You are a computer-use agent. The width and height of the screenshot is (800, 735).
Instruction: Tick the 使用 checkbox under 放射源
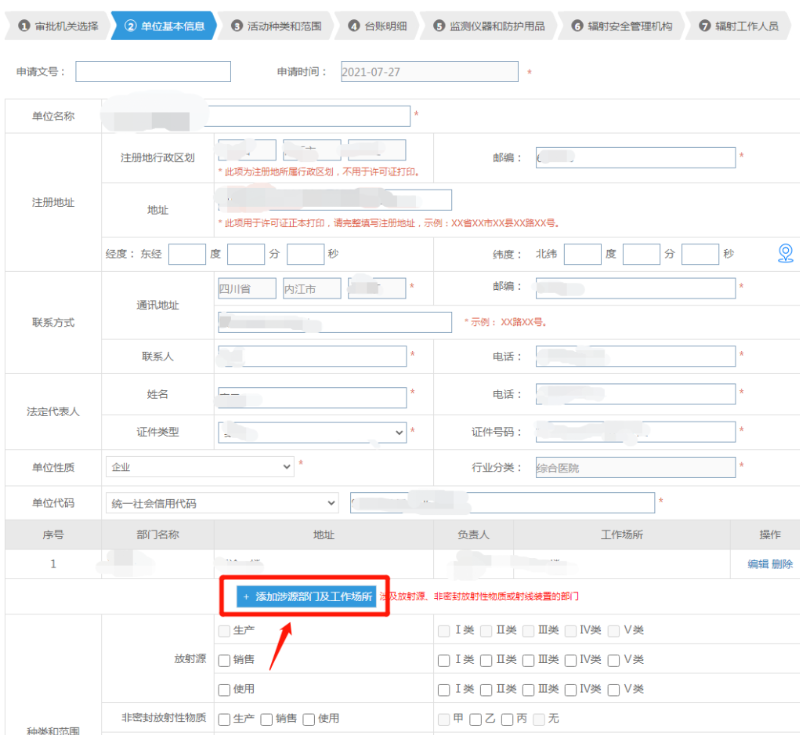224,689
